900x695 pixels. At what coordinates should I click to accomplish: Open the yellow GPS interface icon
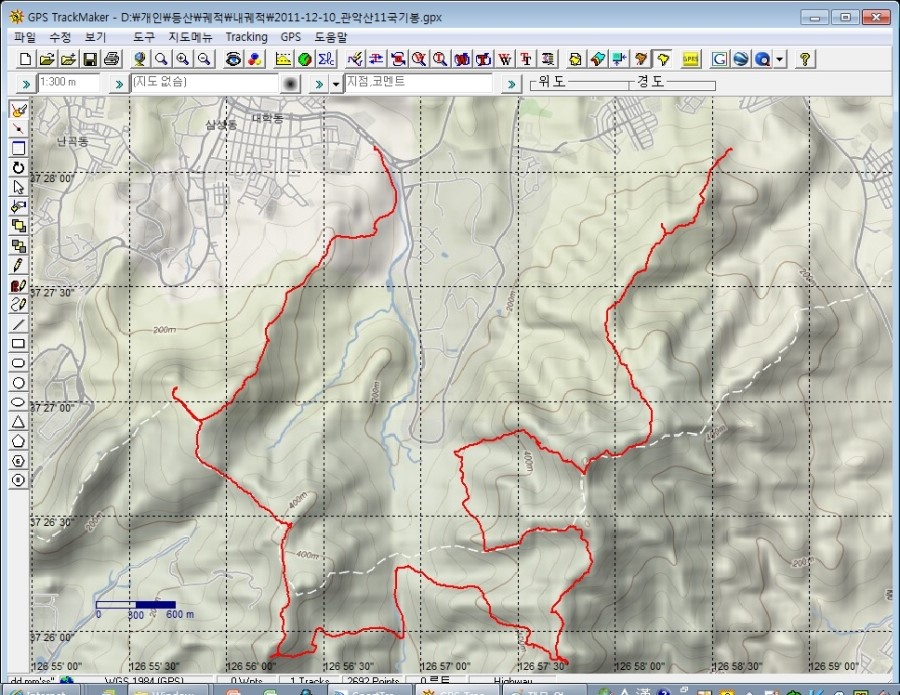[x=690, y=59]
